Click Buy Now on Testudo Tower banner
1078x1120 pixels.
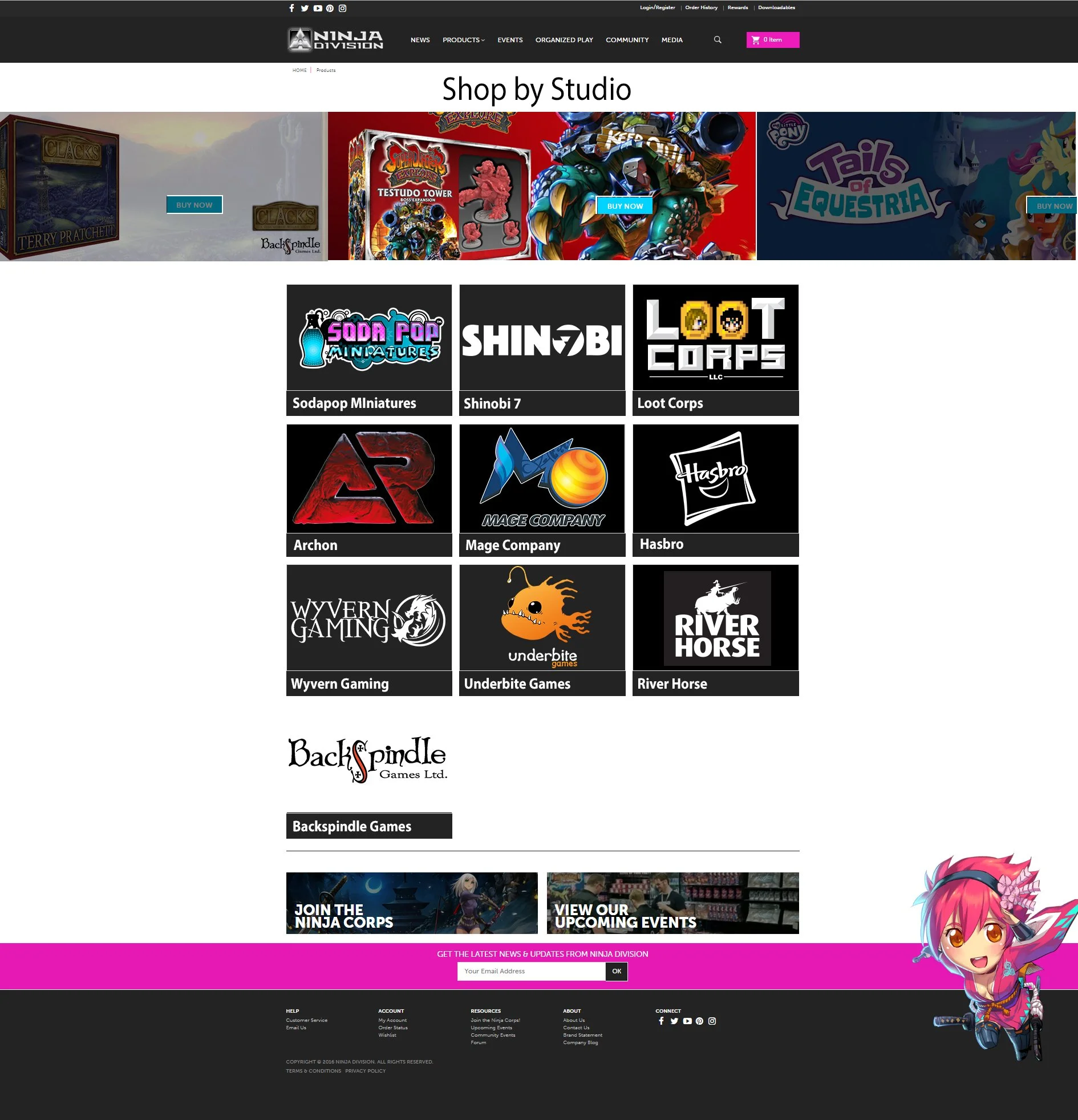[x=625, y=206]
